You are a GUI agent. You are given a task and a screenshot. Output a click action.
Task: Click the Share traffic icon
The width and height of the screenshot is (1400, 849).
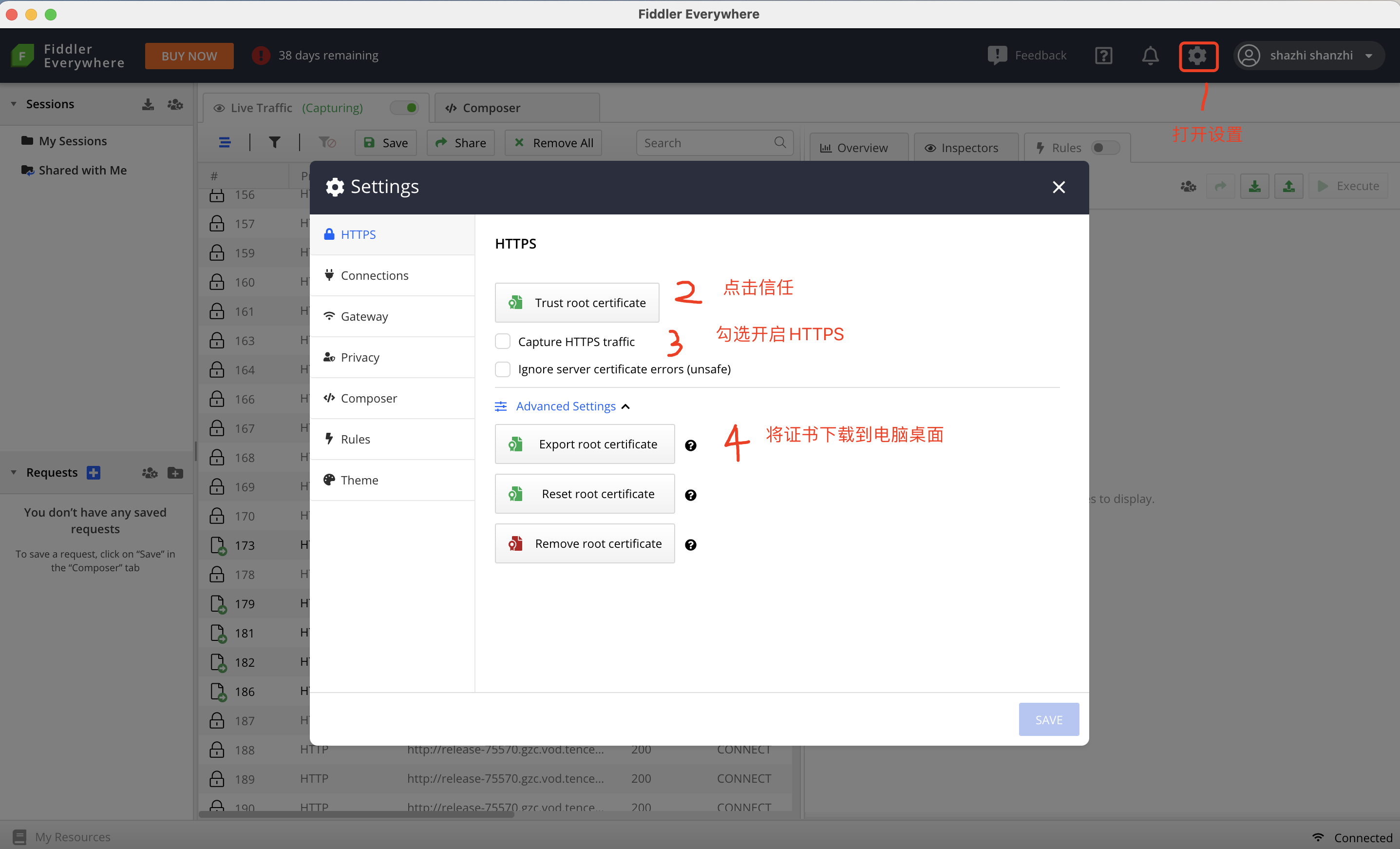pos(460,142)
